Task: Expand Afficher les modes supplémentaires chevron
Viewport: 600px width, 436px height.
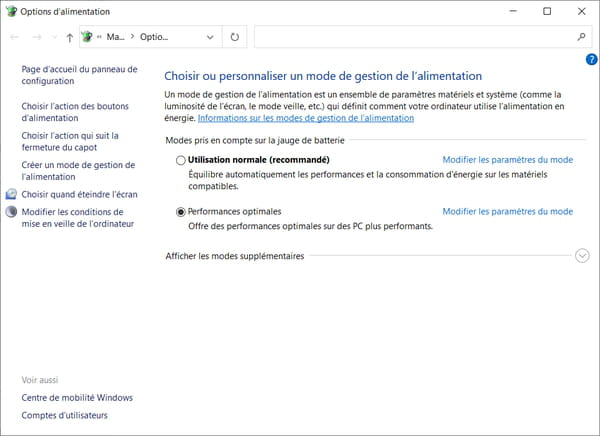Action: point(582,256)
